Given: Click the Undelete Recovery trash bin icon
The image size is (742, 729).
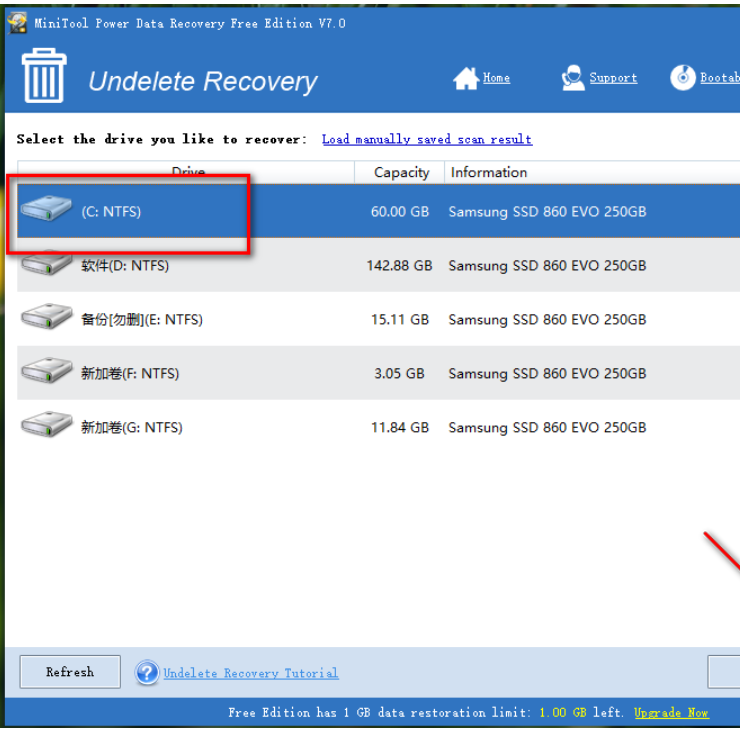Looking at the screenshot, I should click(44, 76).
